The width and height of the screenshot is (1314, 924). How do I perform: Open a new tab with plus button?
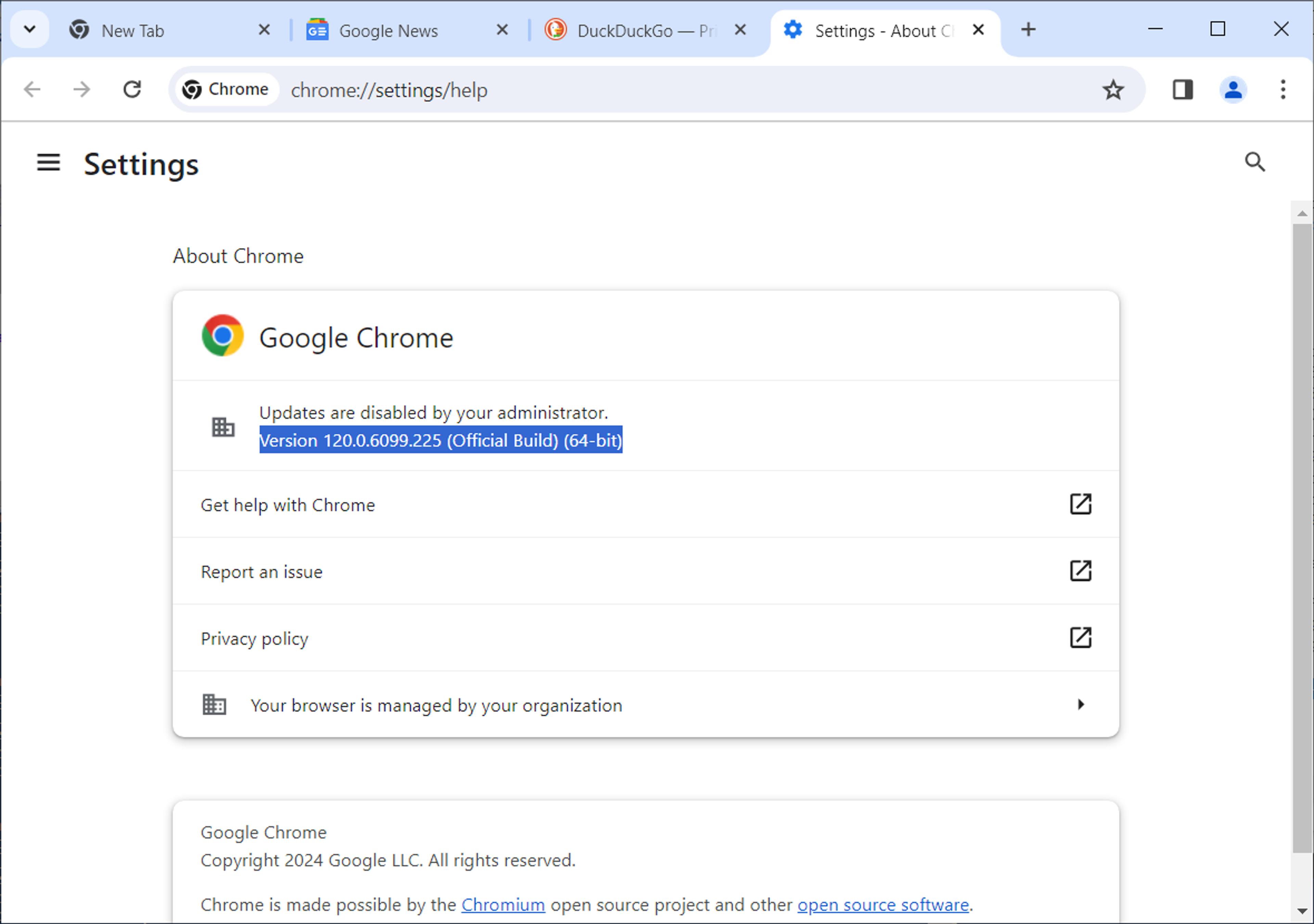click(1028, 30)
